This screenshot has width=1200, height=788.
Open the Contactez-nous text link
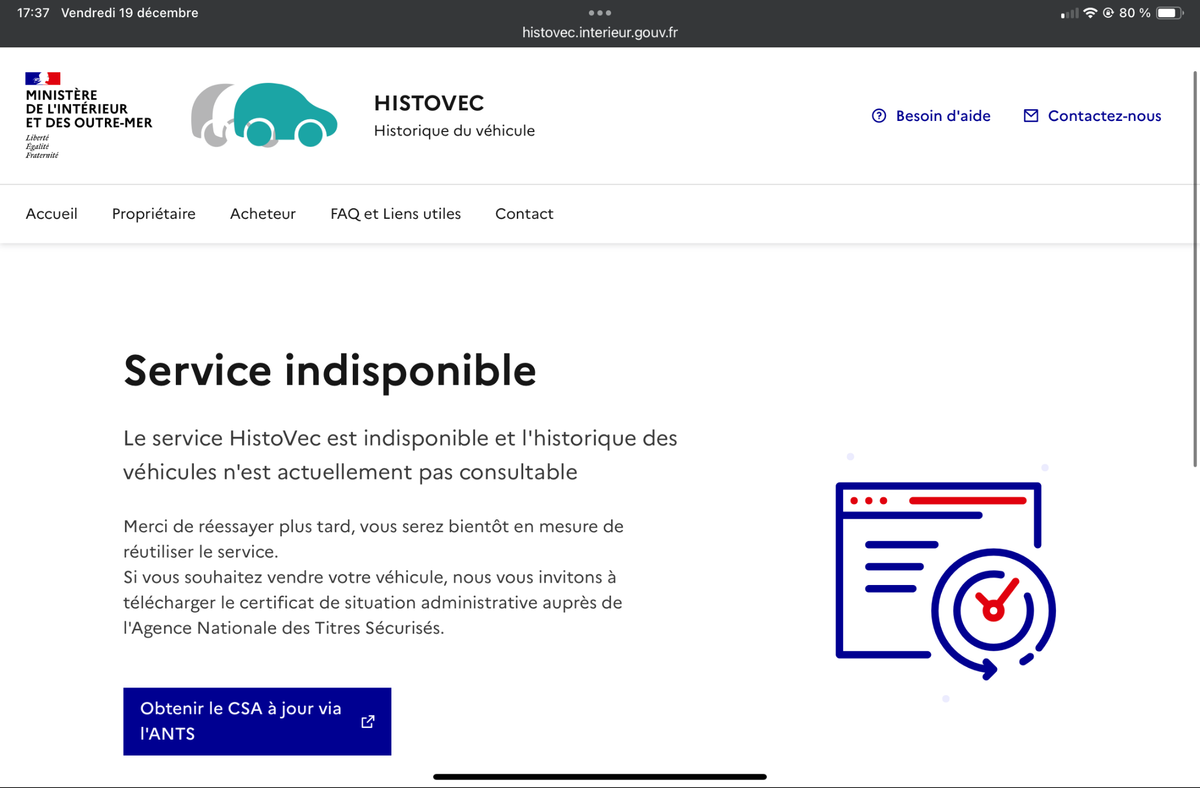1104,116
